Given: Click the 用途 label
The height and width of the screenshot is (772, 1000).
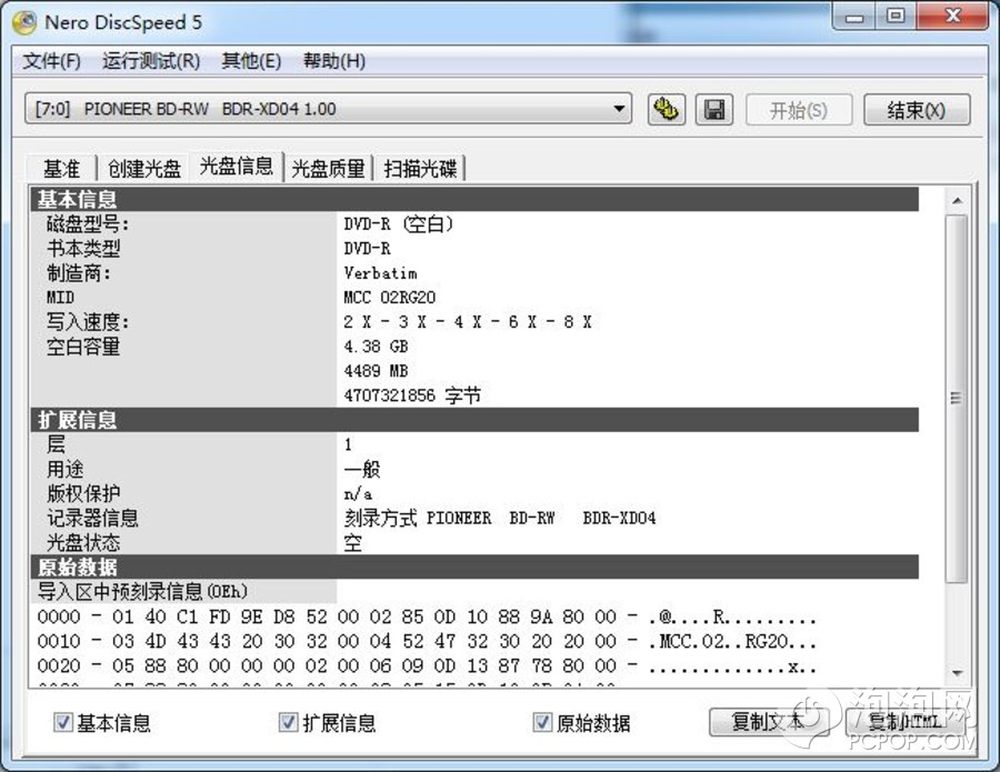Looking at the screenshot, I should [x=65, y=469].
